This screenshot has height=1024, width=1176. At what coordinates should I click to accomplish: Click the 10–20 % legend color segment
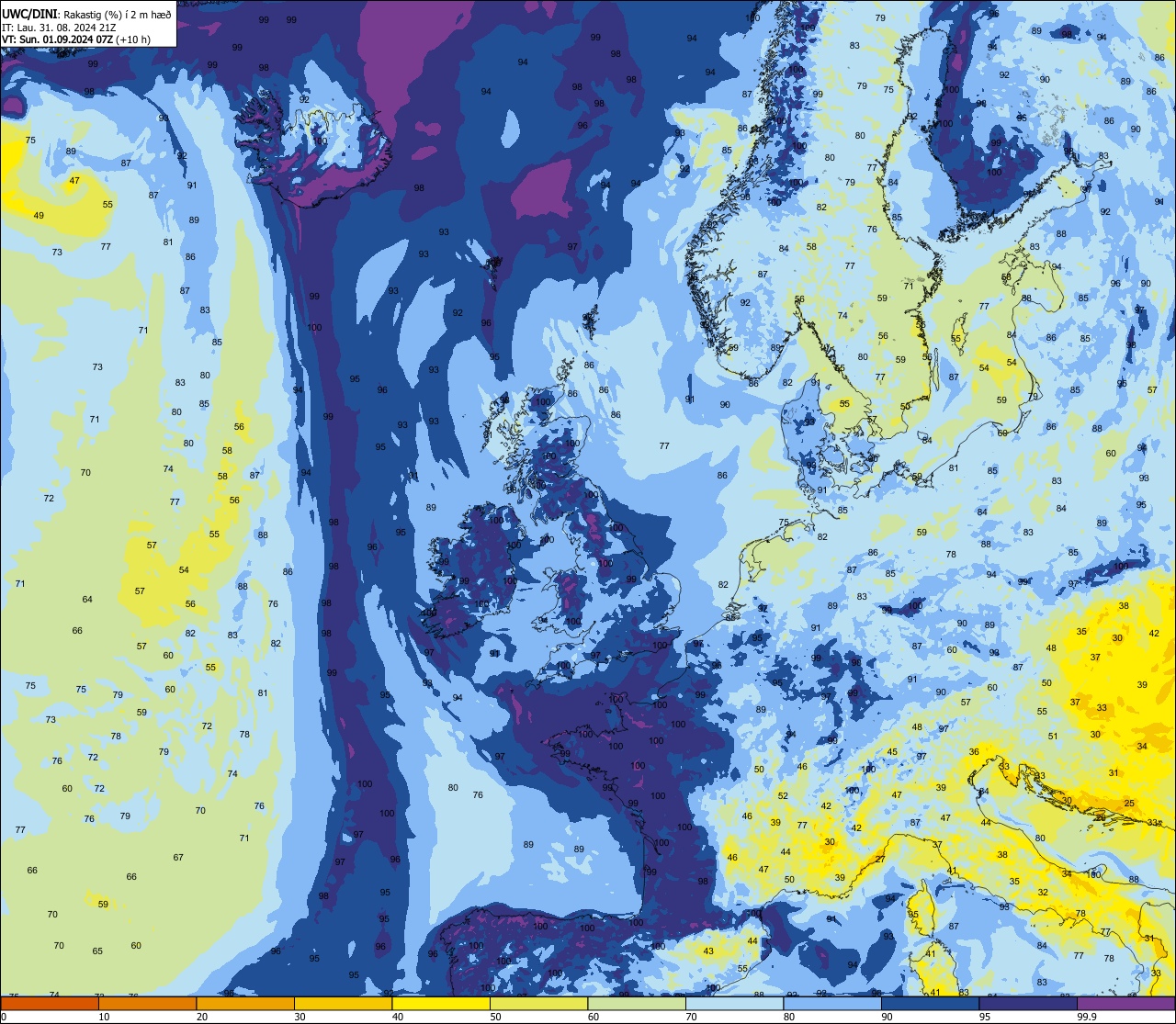[x=147, y=1003]
